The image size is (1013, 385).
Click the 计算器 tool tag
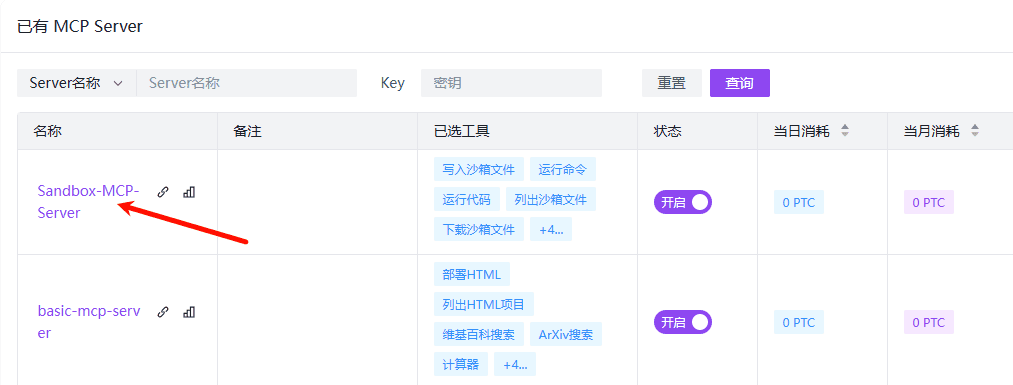(x=461, y=364)
